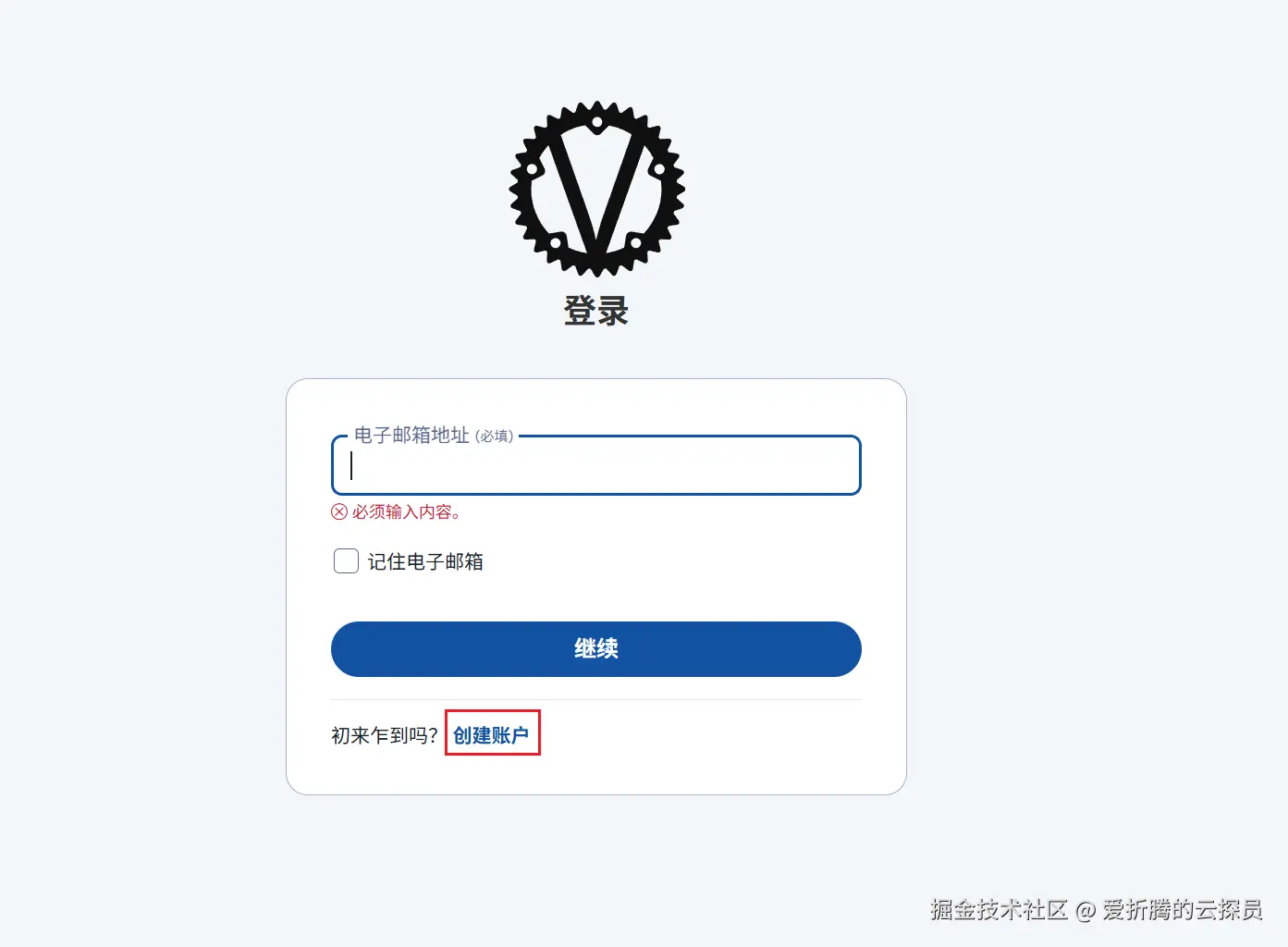This screenshot has height=947, width=1288.
Task: Click the 必须输入内容 error message
Action: 406,512
